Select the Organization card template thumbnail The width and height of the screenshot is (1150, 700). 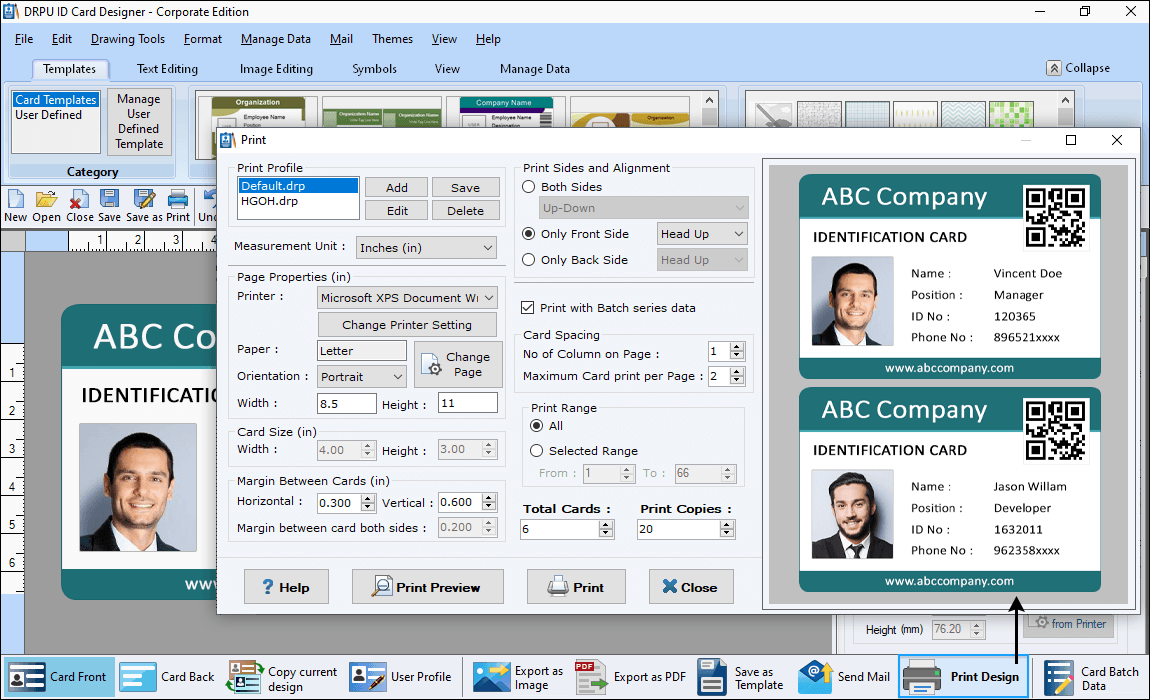point(258,112)
